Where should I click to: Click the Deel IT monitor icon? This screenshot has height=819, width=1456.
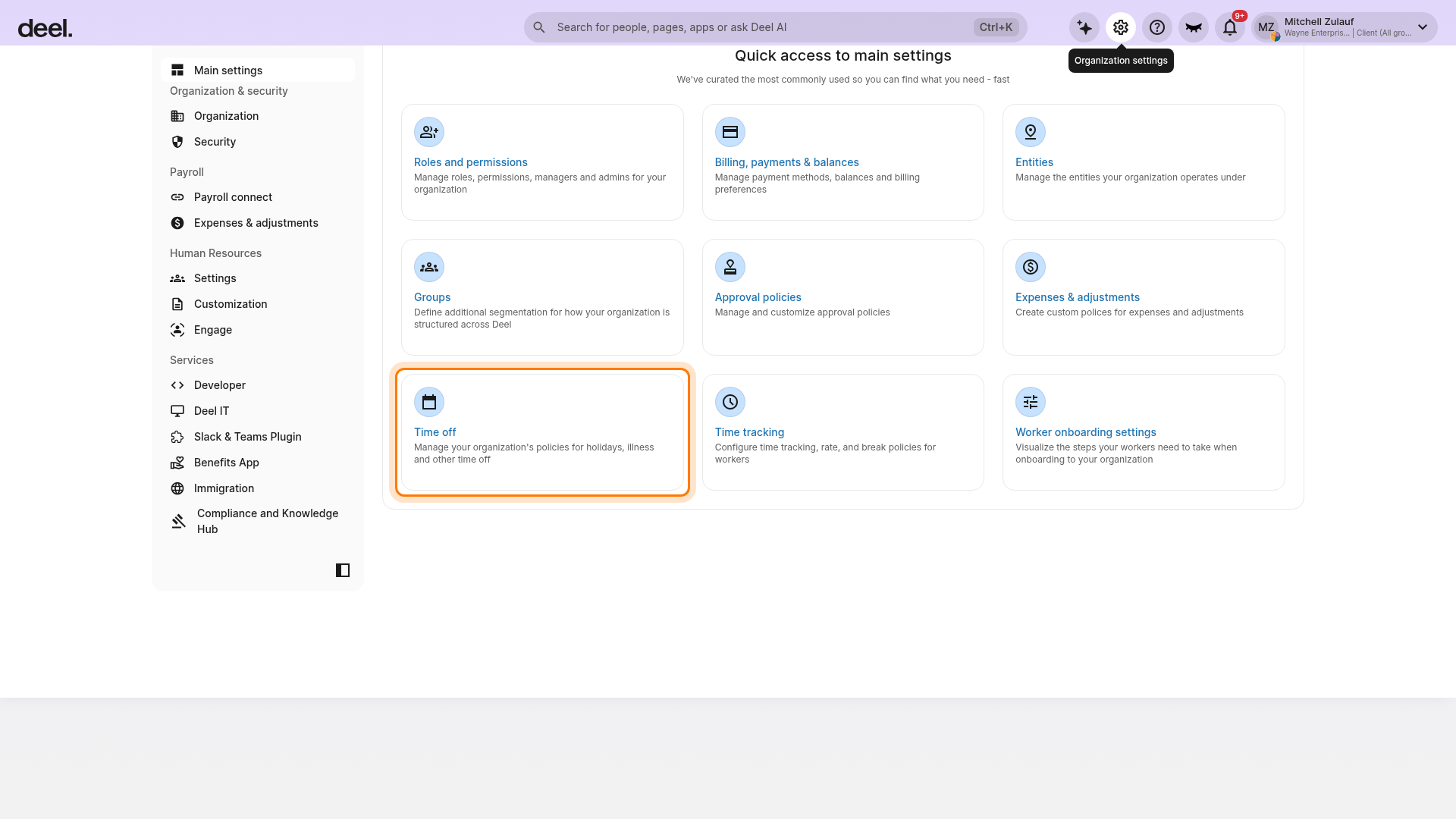pyautogui.click(x=177, y=411)
